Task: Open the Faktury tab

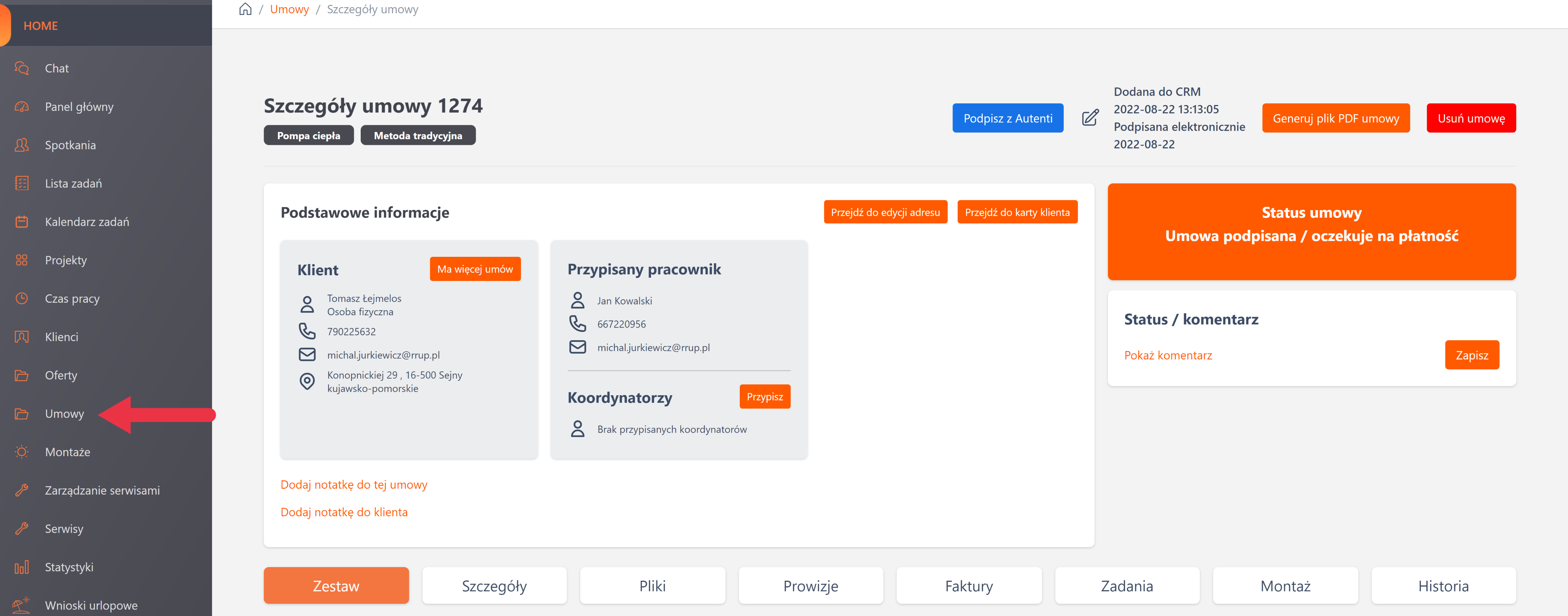Action: pos(968,586)
